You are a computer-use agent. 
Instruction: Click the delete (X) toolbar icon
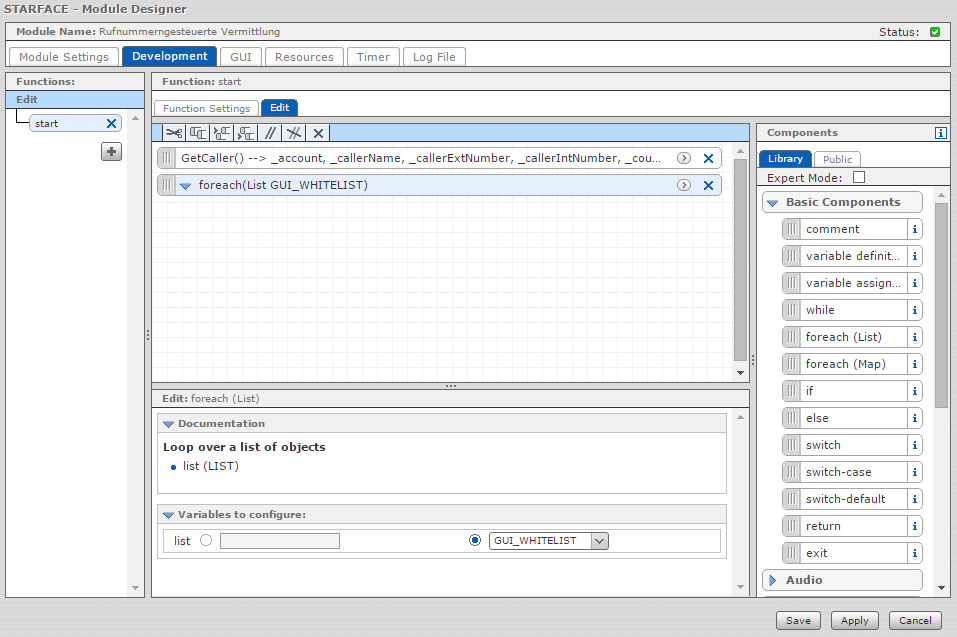tap(318, 133)
